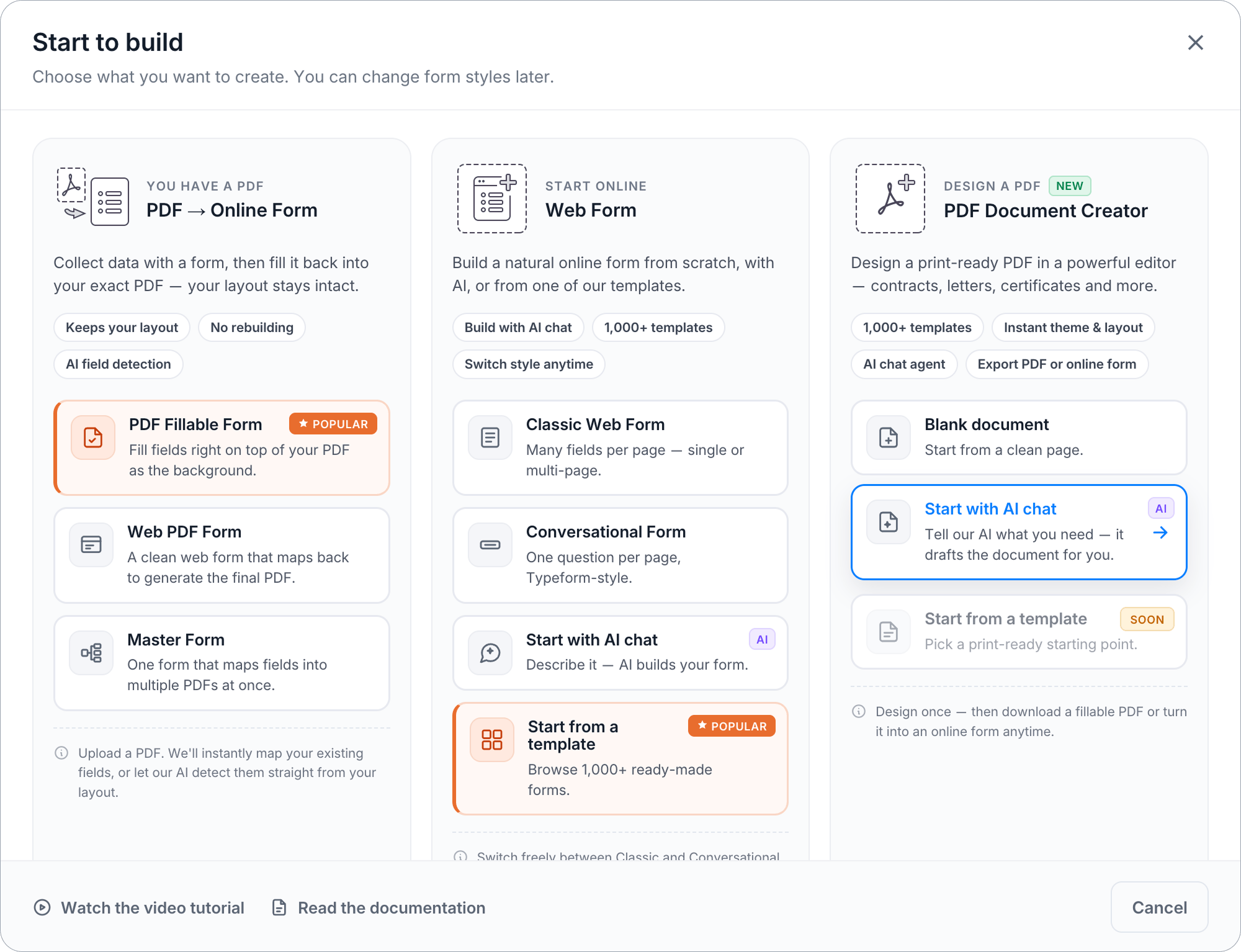Click the AI field detection tag

(x=119, y=364)
